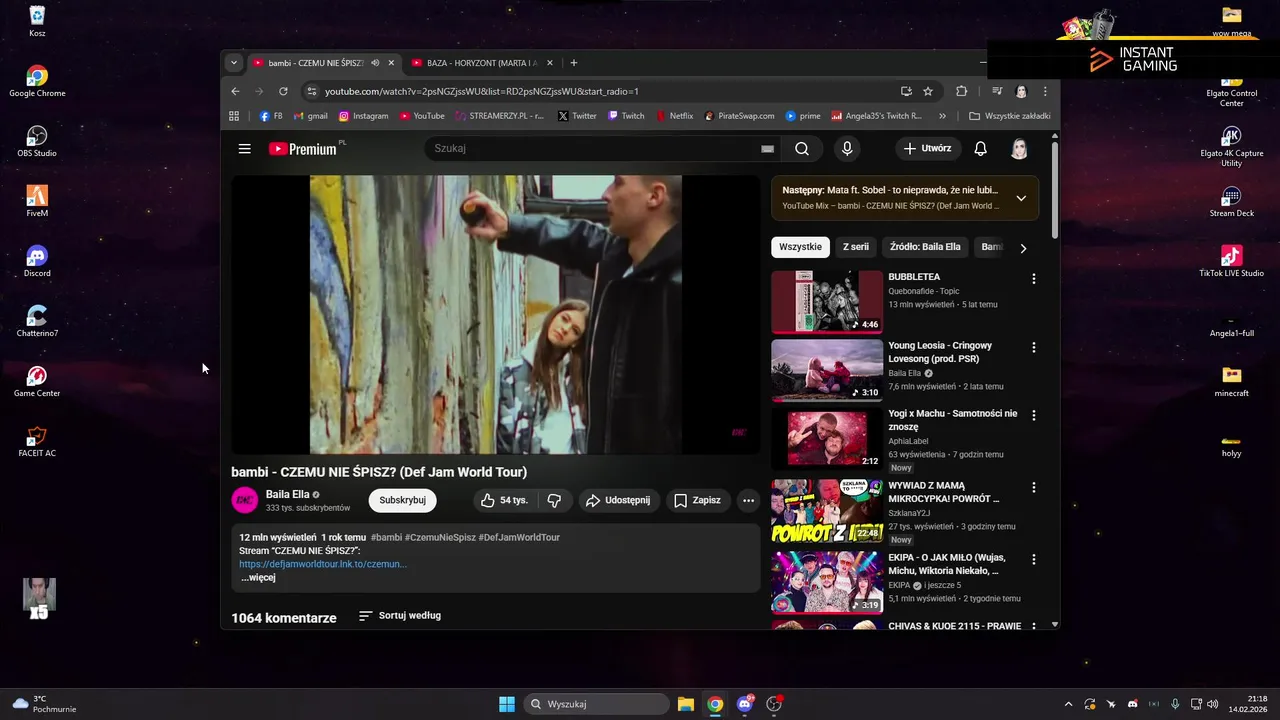Subscribe to Baila Ella with Subskrybuj

click(403, 500)
